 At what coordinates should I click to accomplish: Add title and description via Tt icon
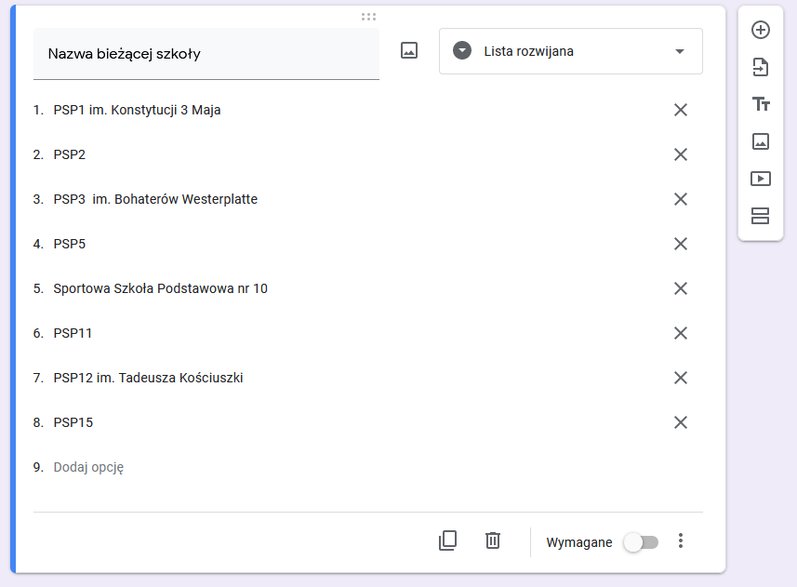760,104
